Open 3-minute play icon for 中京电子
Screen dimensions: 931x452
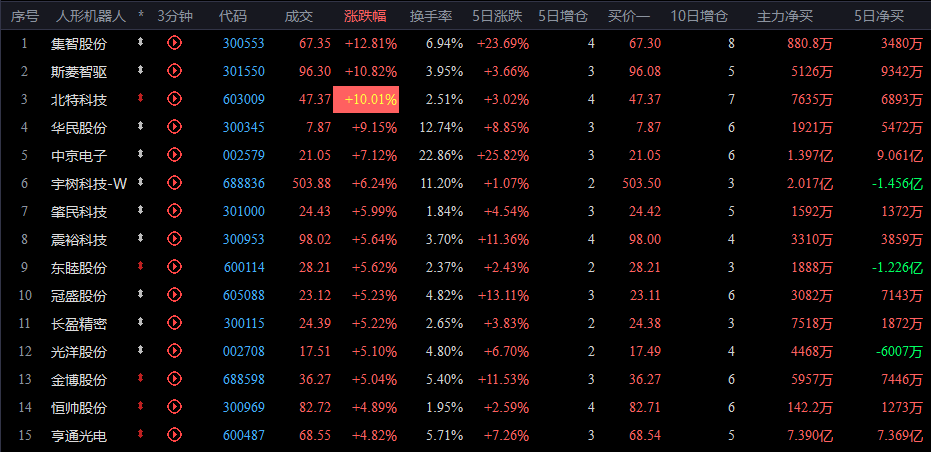click(174, 155)
